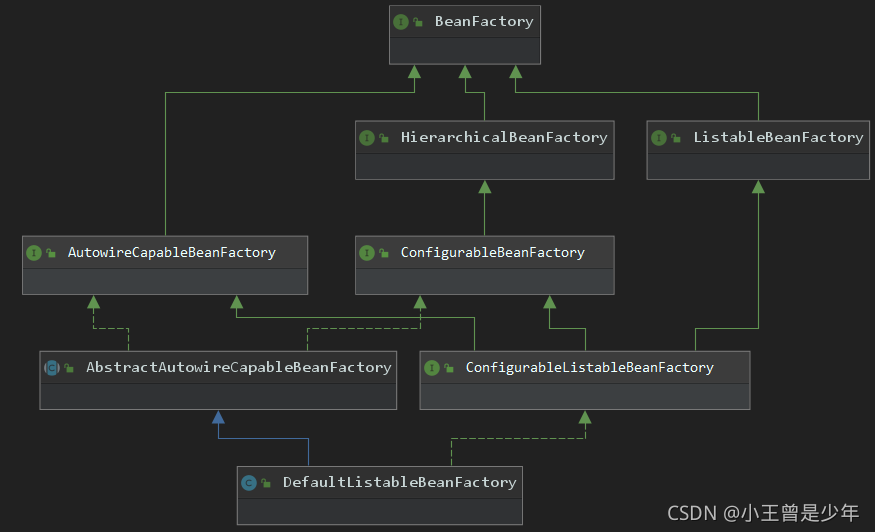Click the green lock icon beside ListableBeanFactory
Image resolution: width=875 pixels, height=532 pixels.
pos(676,139)
